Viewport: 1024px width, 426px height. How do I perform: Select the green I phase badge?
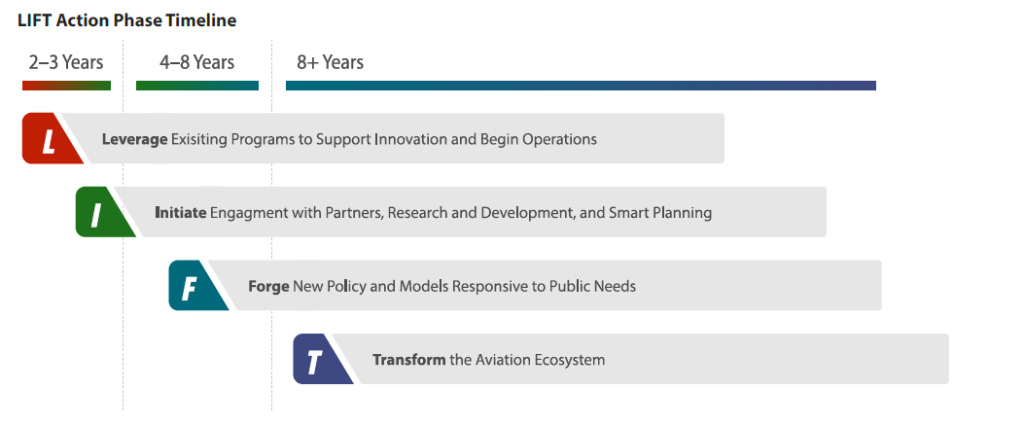[x=100, y=212]
